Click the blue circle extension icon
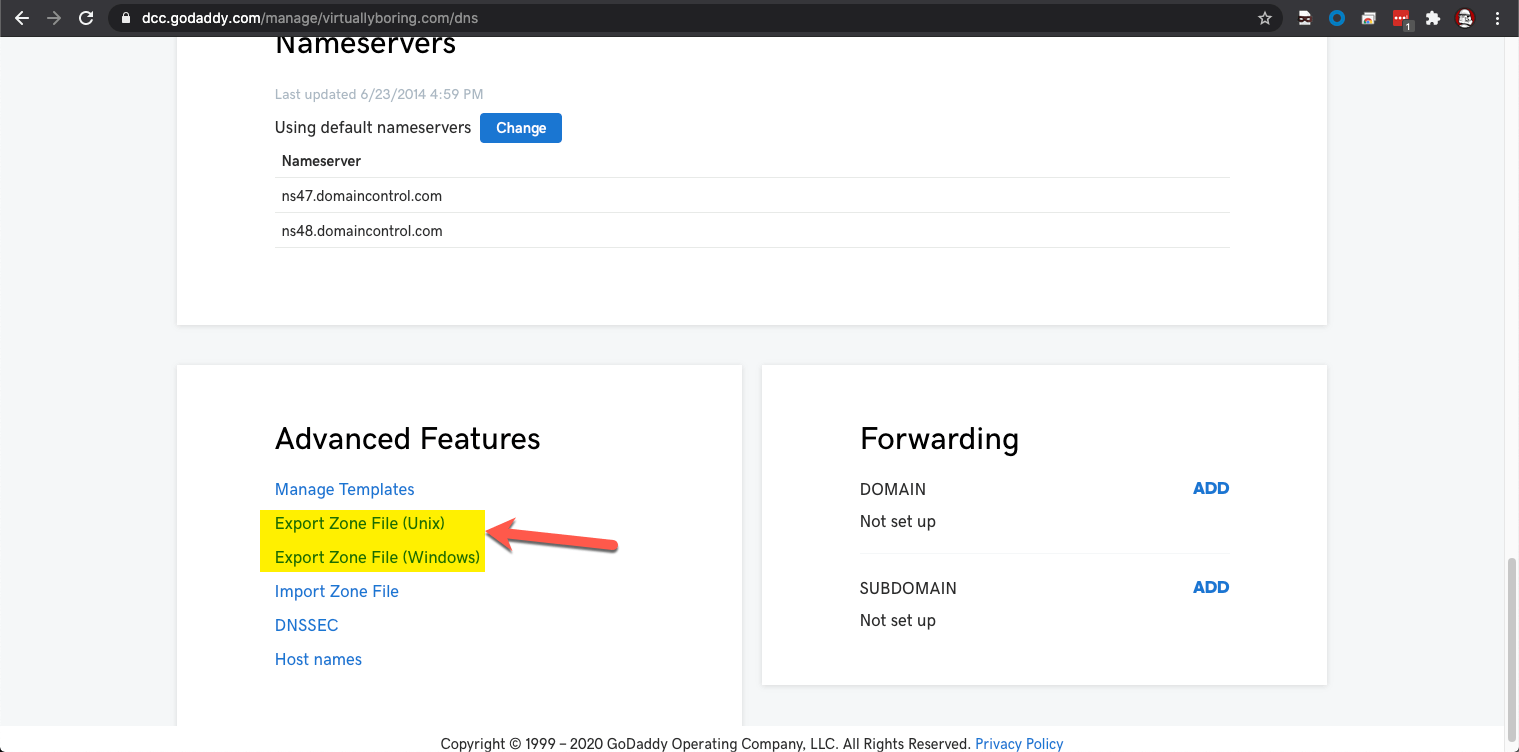The width and height of the screenshot is (1519, 752). click(x=1336, y=17)
